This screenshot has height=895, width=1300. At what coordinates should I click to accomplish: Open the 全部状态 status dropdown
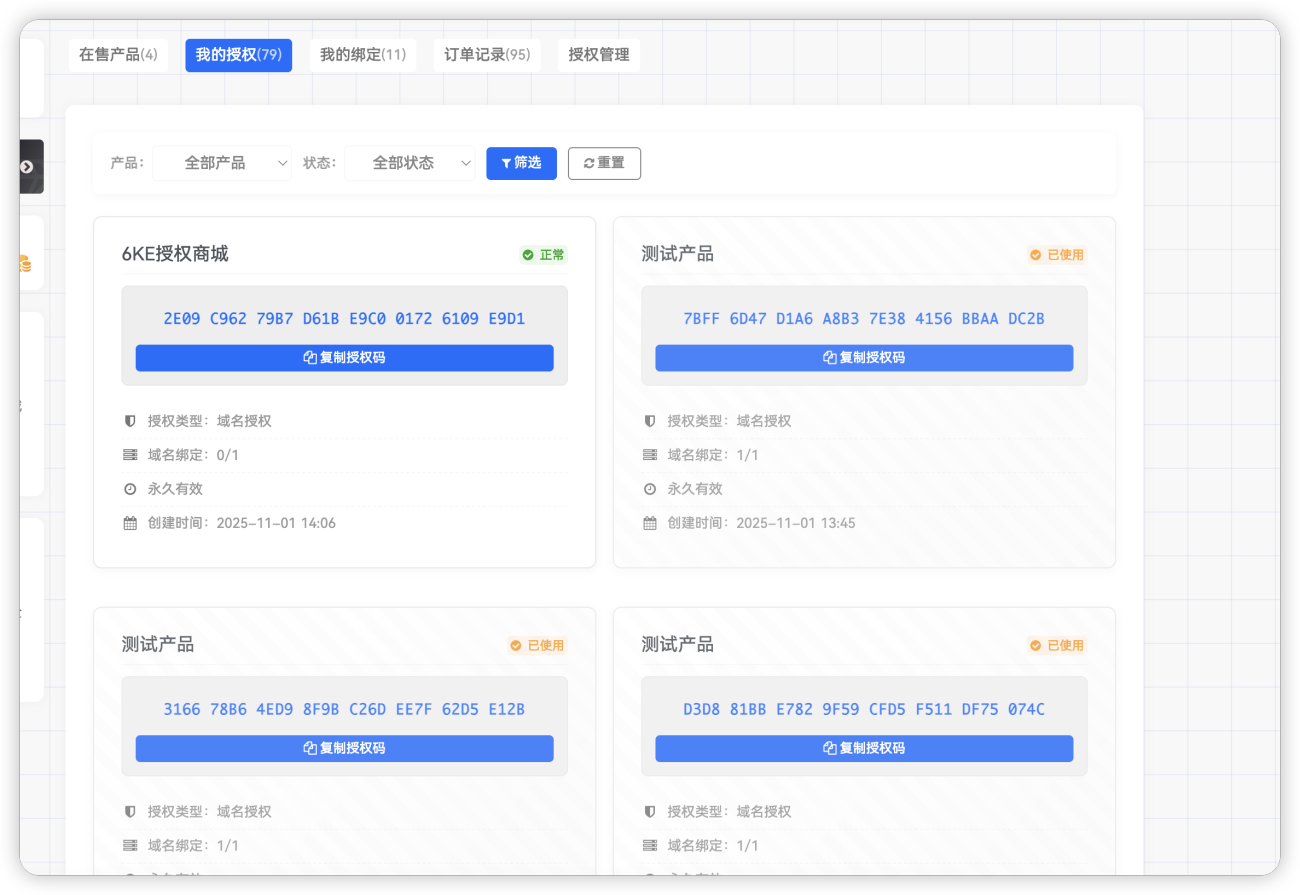pyautogui.click(x=410, y=163)
